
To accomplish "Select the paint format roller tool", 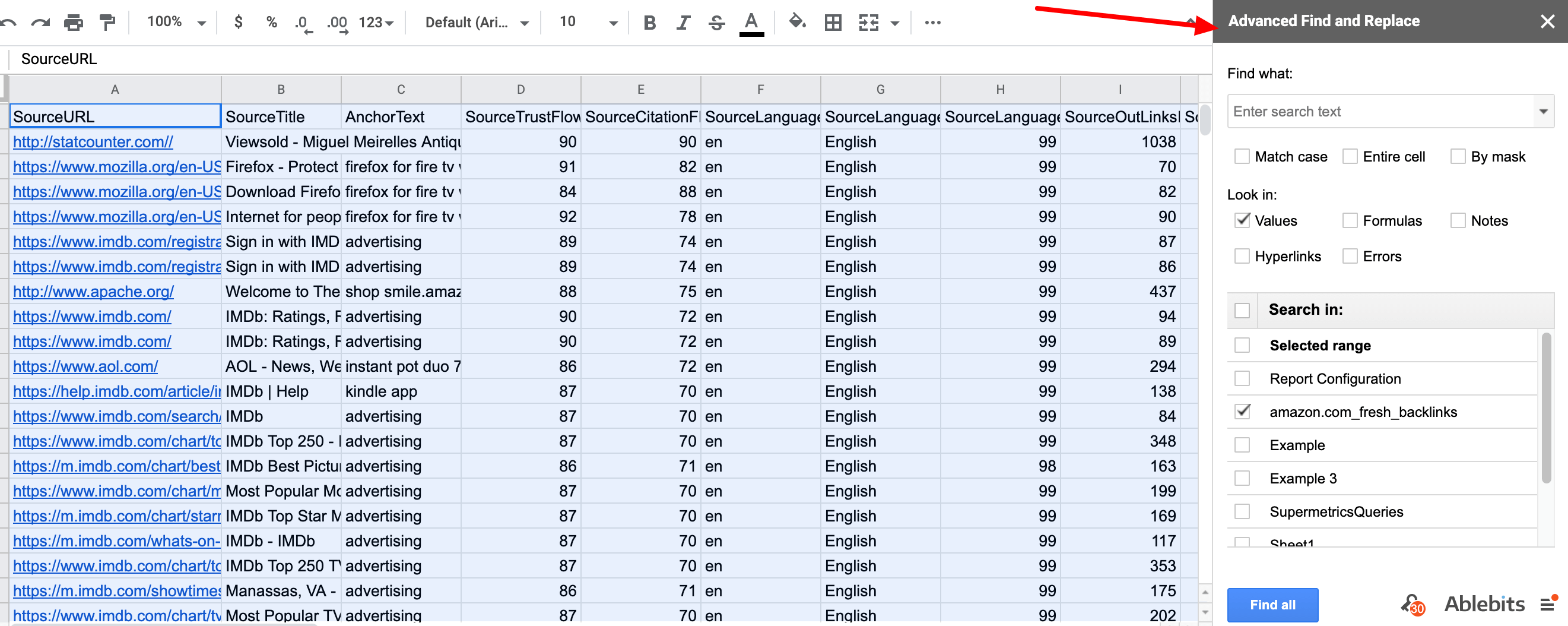I will [107, 23].
